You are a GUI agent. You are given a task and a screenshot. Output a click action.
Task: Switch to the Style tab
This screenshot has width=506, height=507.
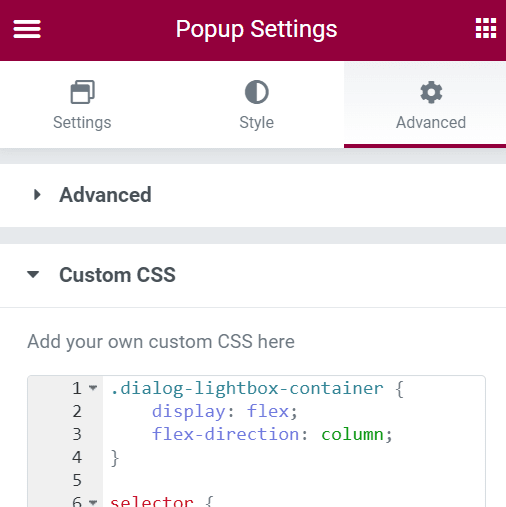point(257,105)
